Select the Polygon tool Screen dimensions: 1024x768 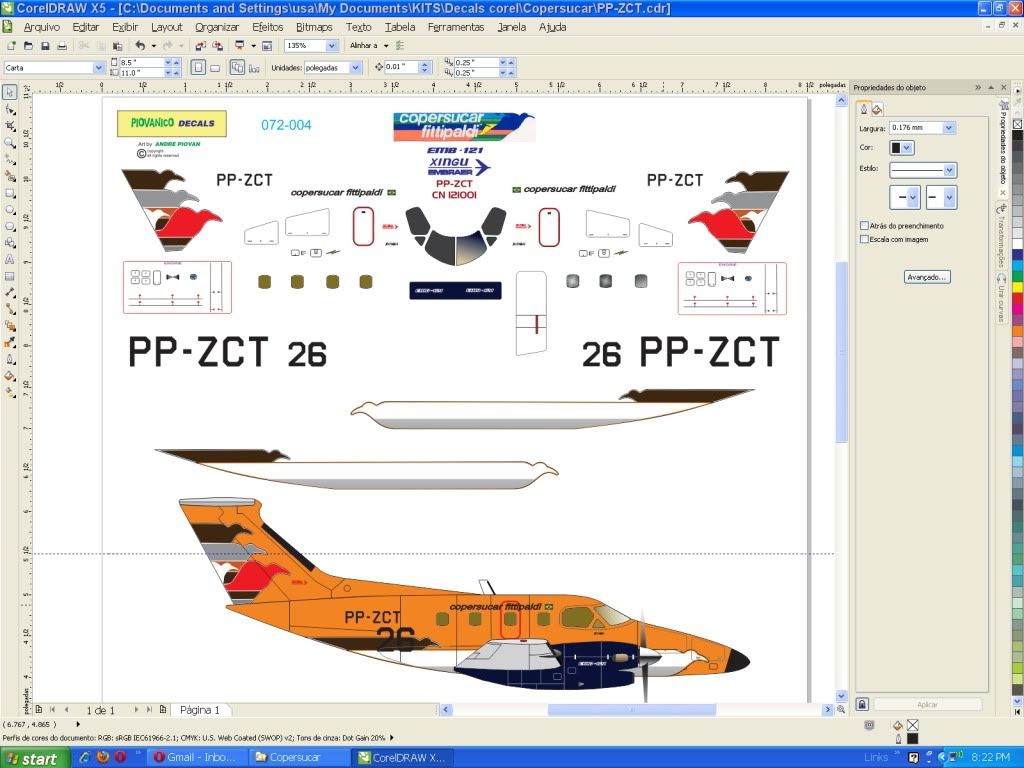tap(10, 227)
